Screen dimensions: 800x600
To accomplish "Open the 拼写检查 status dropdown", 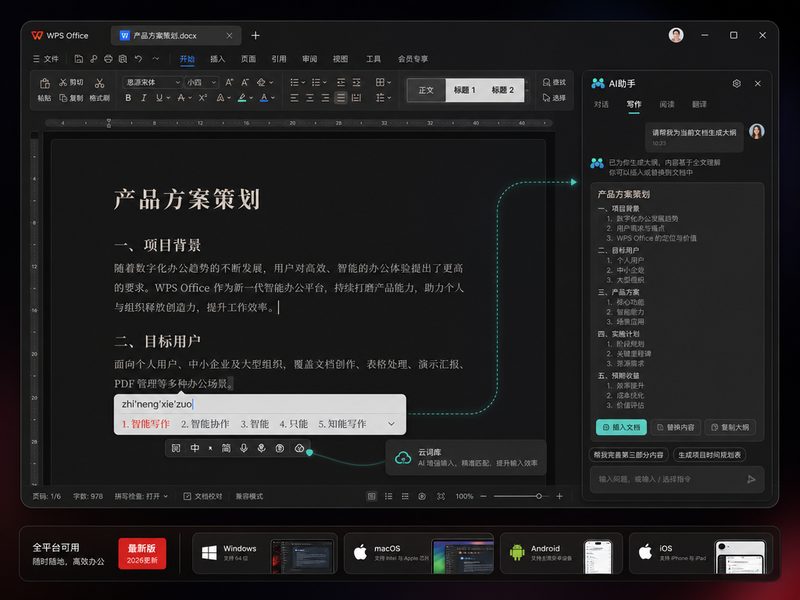I will click(141, 496).
